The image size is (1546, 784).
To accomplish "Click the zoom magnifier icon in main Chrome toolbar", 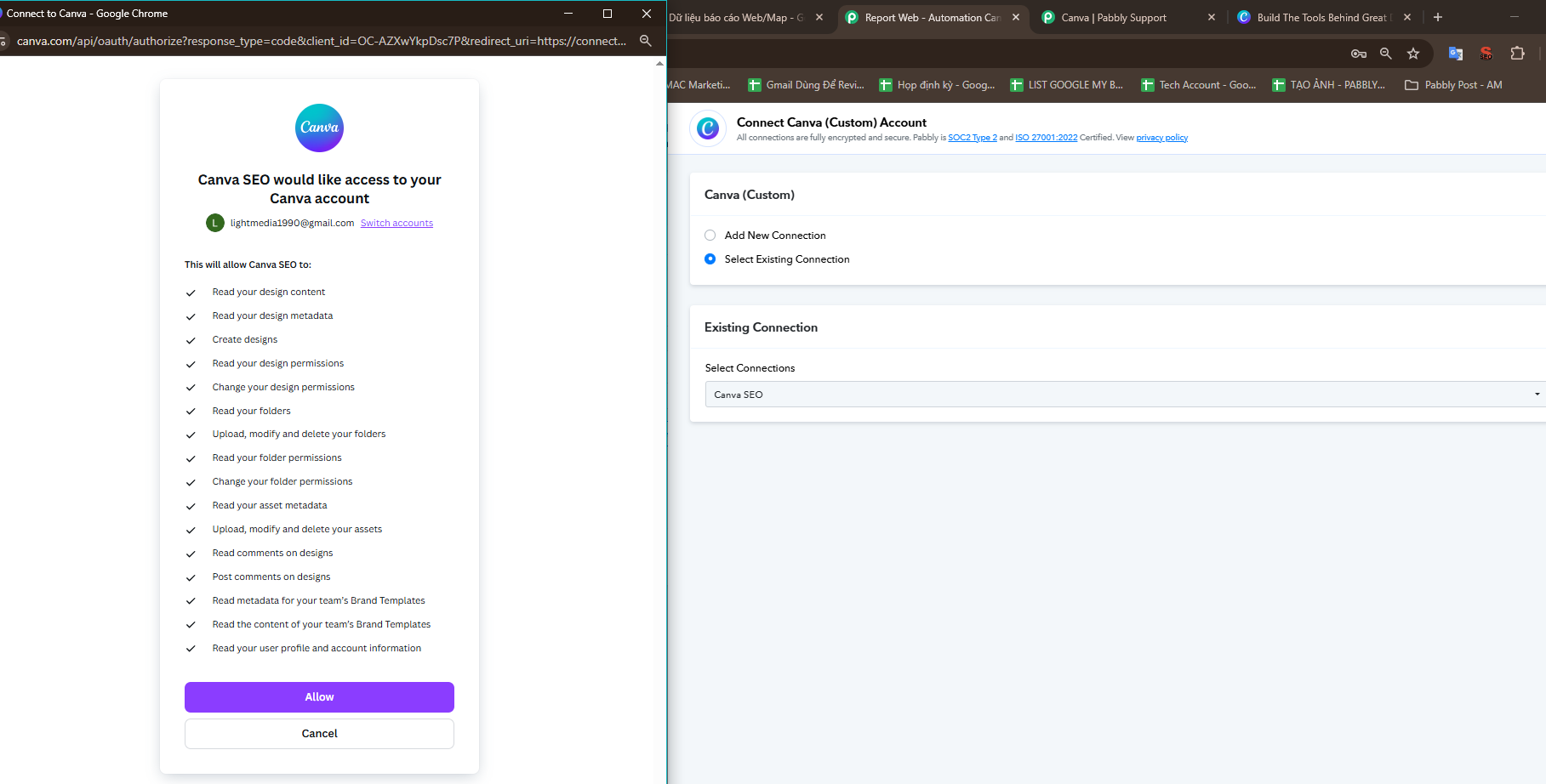I will (x=1386, y=54).
